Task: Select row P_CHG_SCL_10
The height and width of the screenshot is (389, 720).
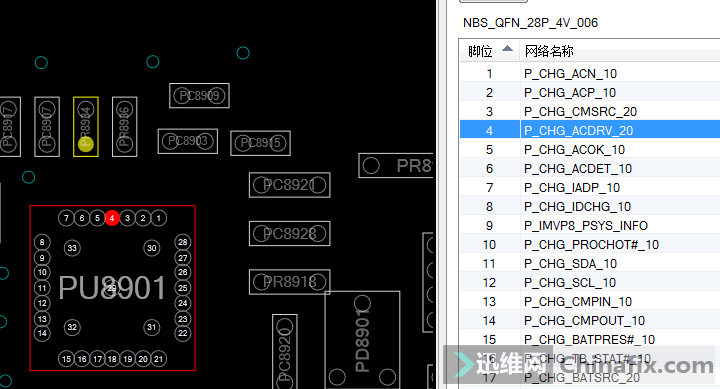Action: (590, 282)
